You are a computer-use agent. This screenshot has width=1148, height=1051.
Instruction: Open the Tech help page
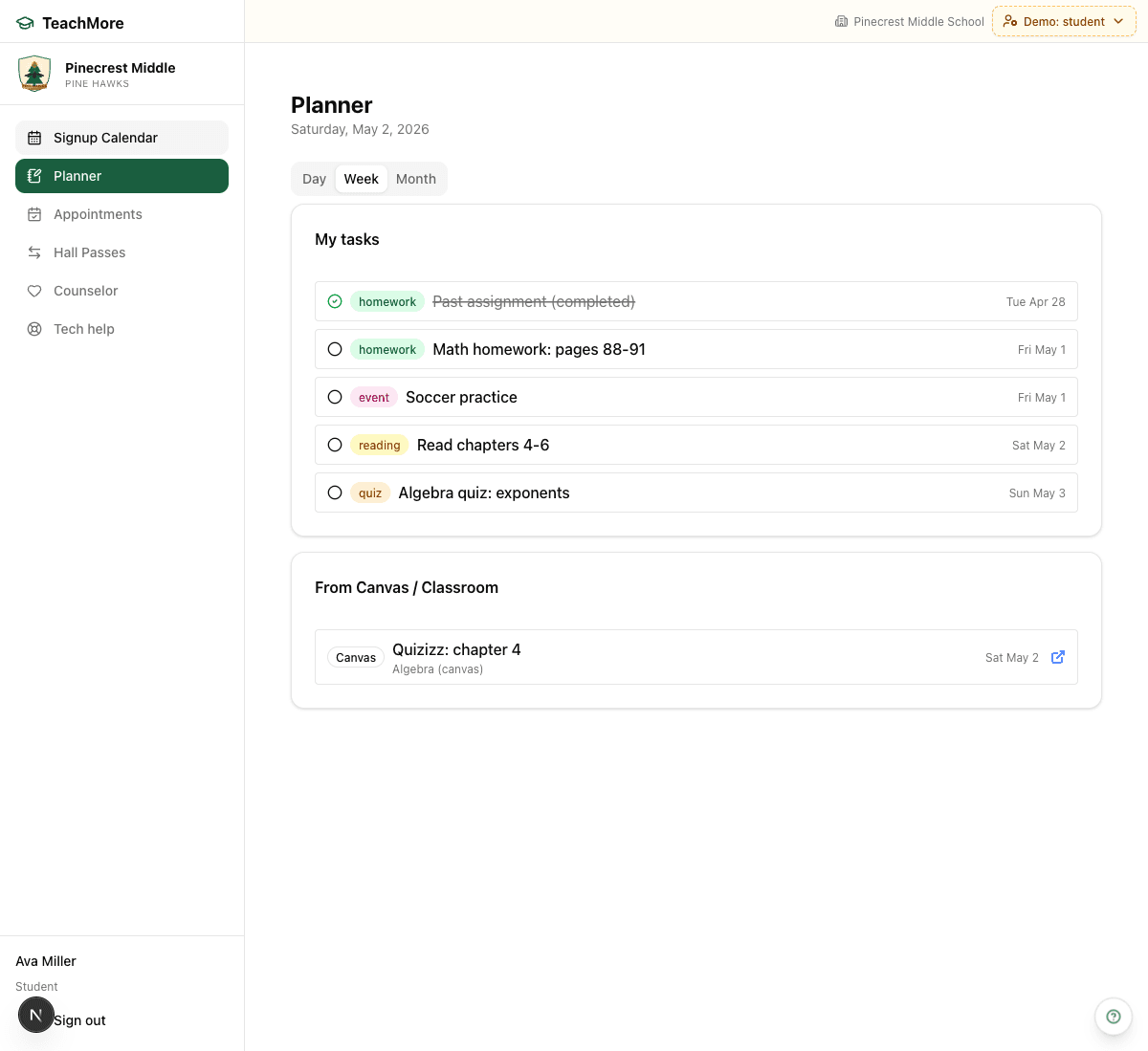pos(121,329)
